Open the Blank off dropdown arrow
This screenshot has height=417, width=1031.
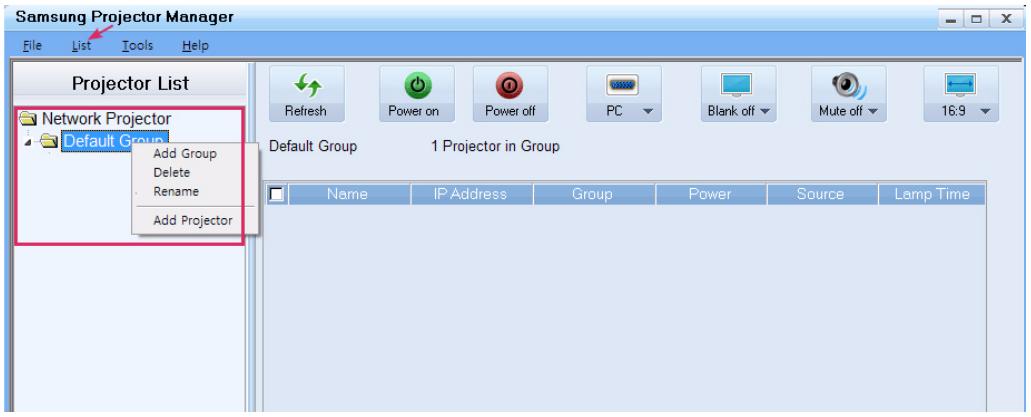pos(763,112)
